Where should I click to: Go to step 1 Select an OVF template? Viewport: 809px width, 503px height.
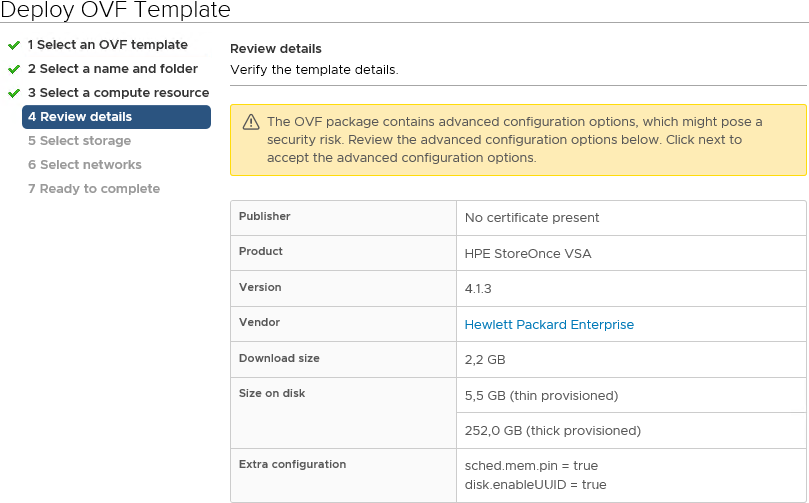(107, 45)
